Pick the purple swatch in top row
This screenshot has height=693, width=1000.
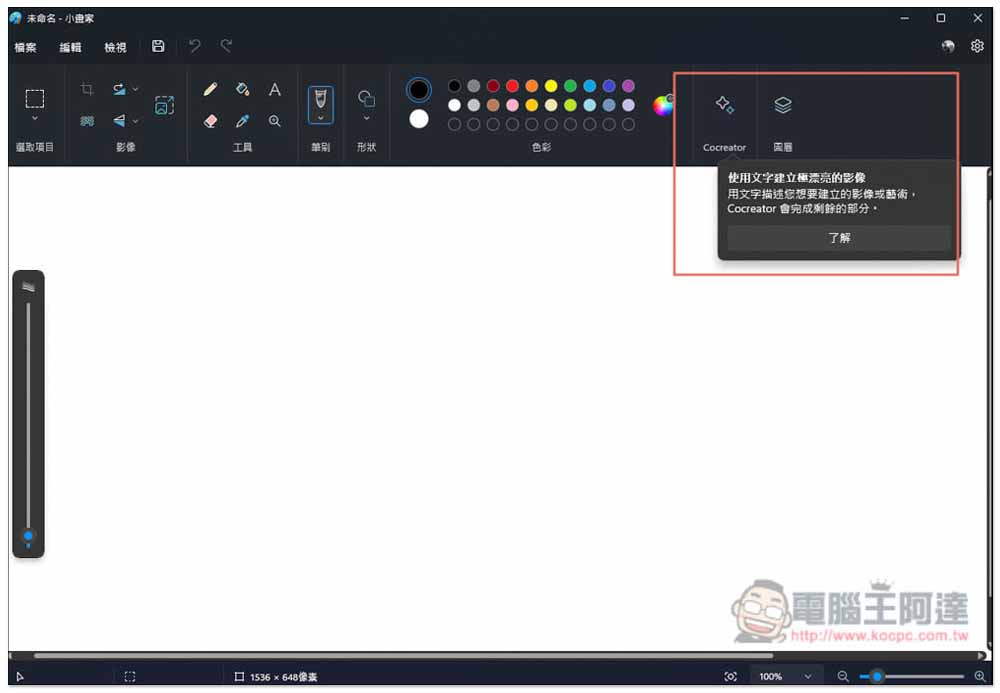[x=628, y=86]
